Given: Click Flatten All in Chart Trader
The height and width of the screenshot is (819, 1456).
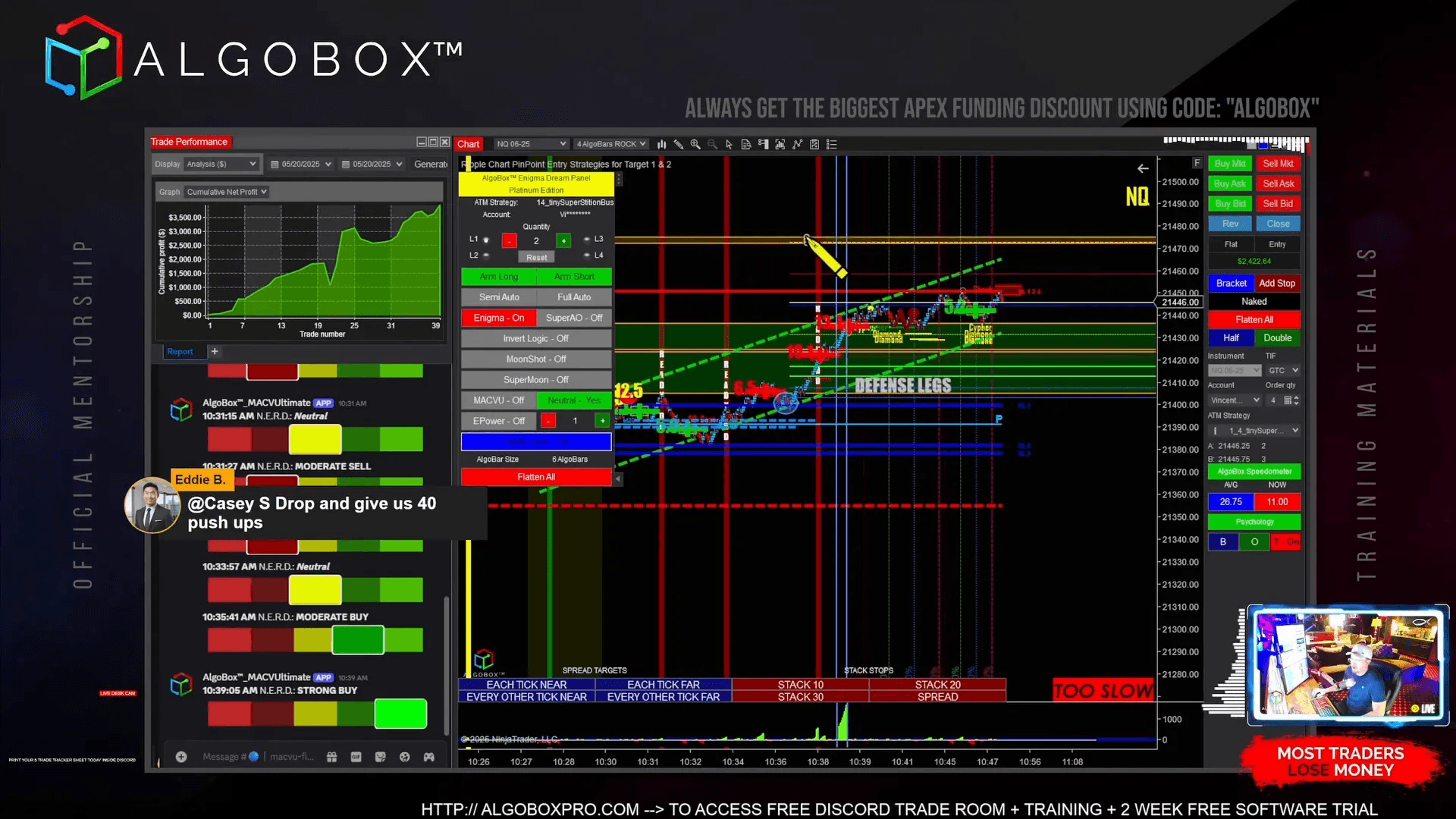Looking at the screenshot, I should pos(1254,319).
